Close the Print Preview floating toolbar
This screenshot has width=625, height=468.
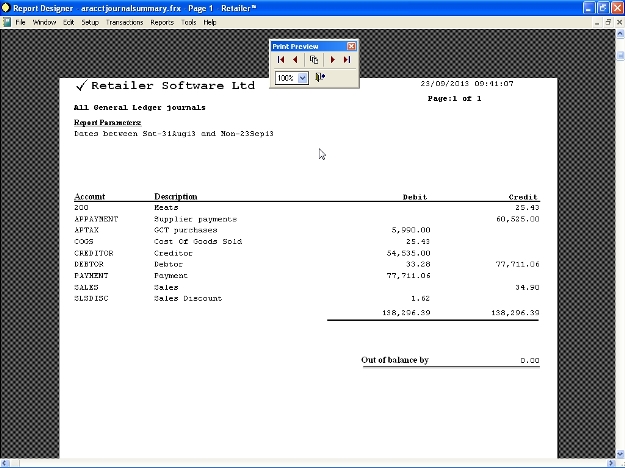tap(351, 46)
